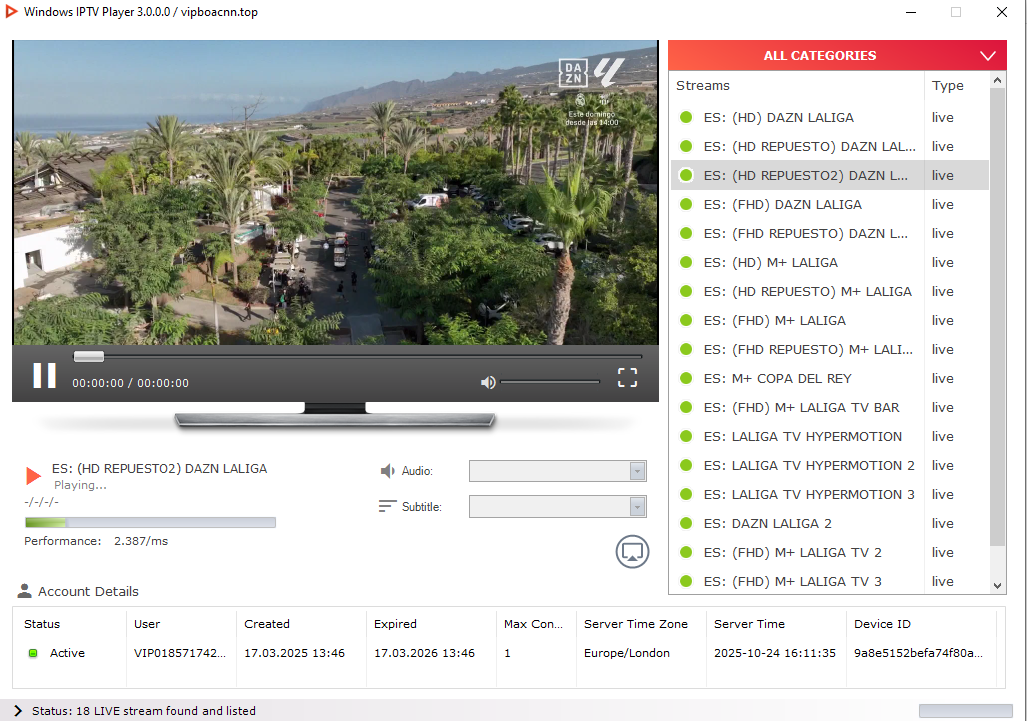Sort by Type column header
Screen dimensions: 1027x721
(x=947, y=86)
